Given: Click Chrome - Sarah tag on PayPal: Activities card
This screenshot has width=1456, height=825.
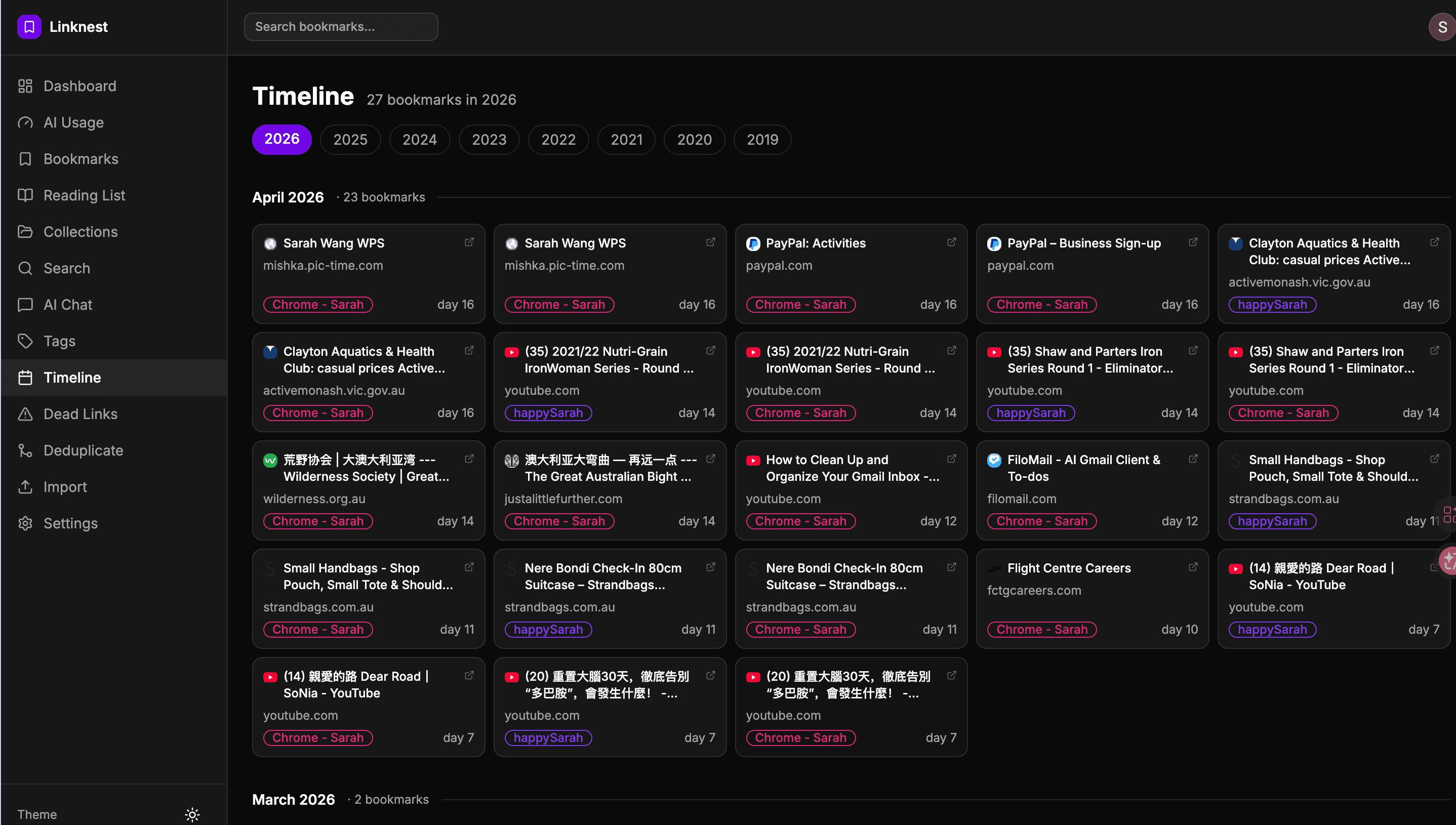Looking at the screenshot, I should [801, 304].
